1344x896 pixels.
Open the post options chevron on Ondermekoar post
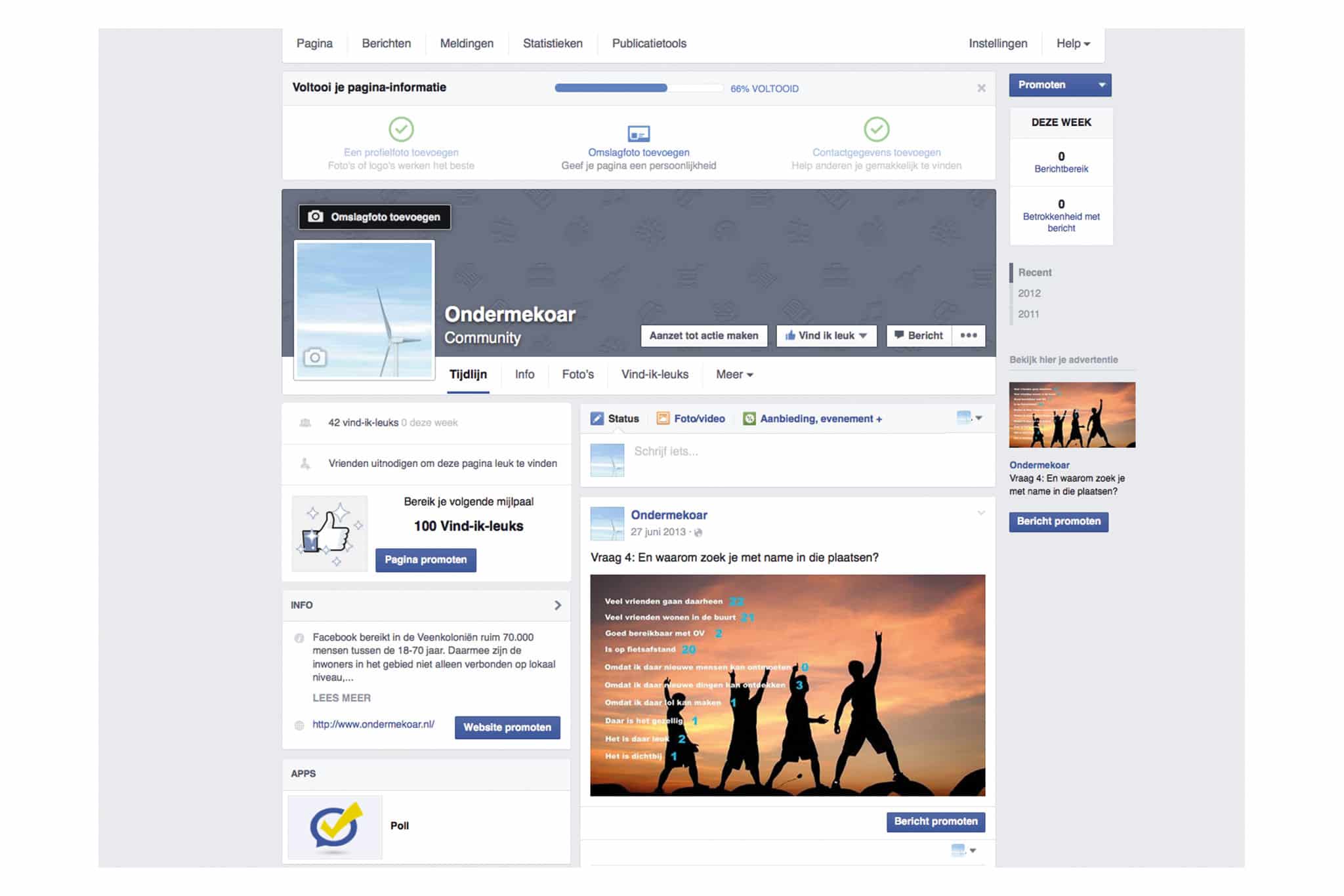[x=981, y=513]
